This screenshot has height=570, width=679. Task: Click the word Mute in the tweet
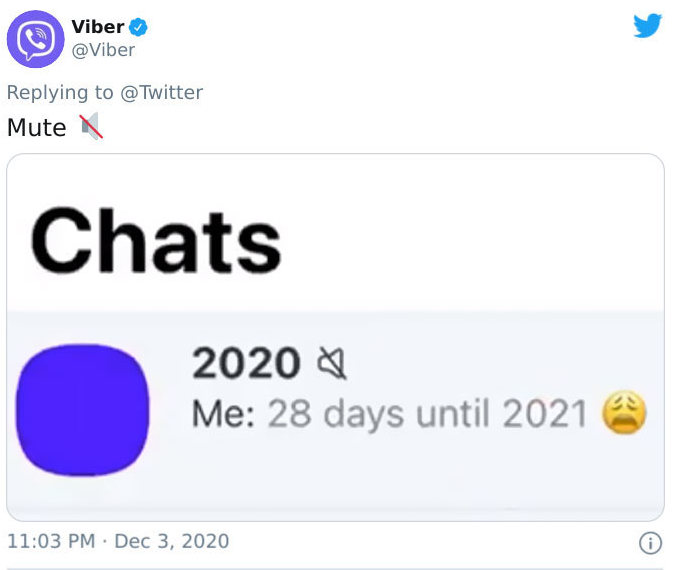pos(37,128)
